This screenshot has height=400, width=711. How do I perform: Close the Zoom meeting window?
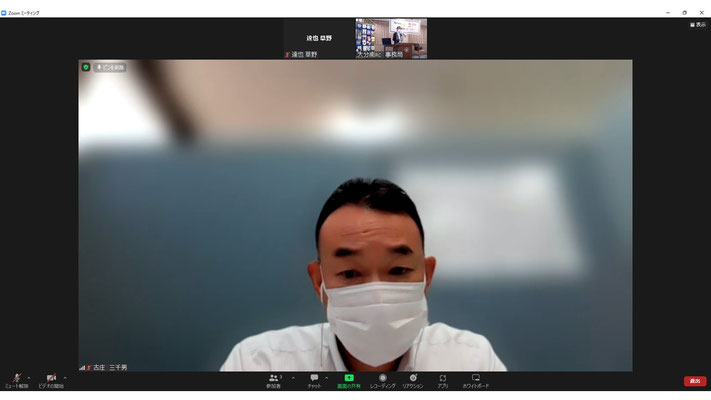tap(701, 13)
